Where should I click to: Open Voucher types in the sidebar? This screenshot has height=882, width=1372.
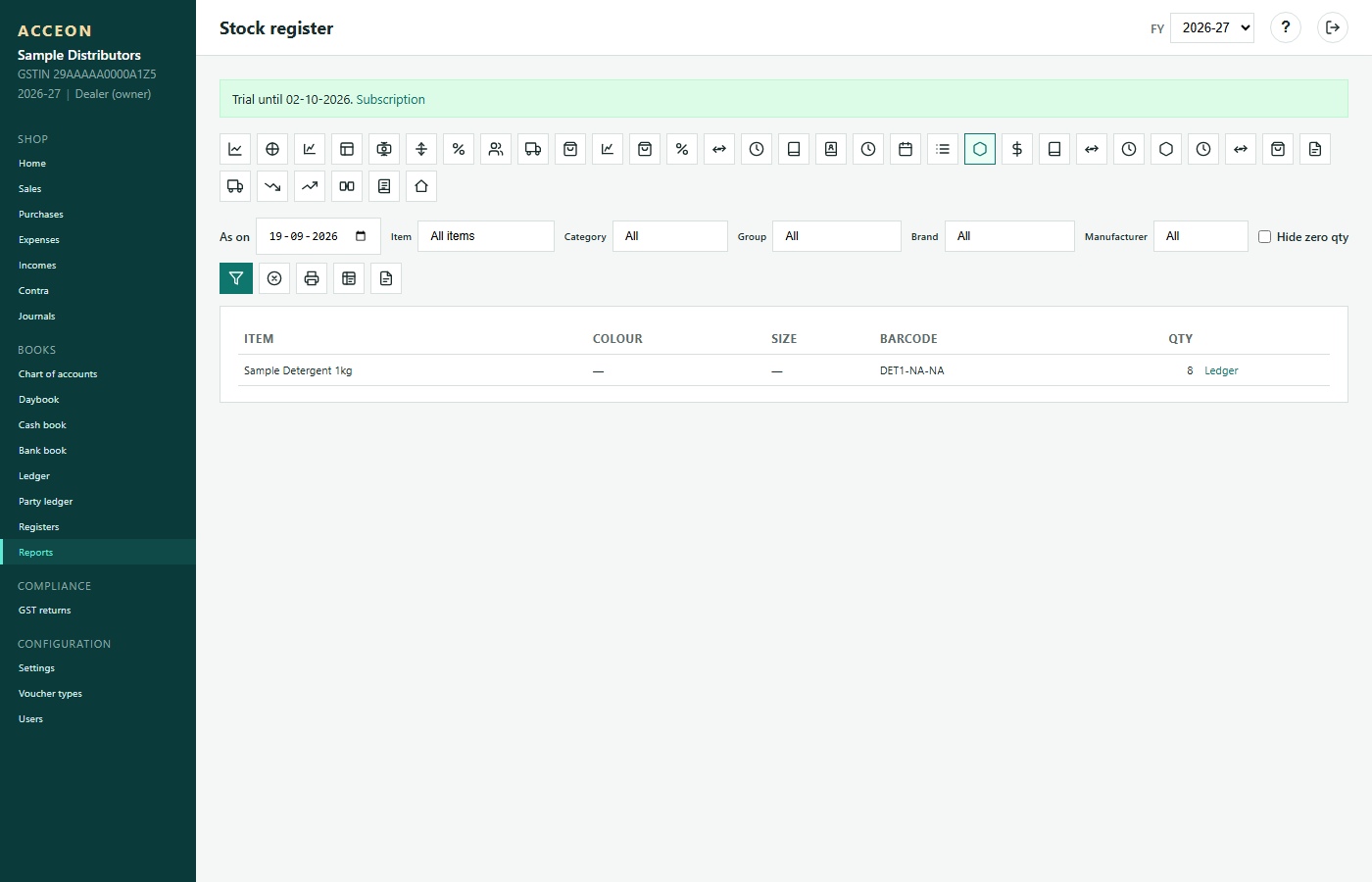coord(98,694)
